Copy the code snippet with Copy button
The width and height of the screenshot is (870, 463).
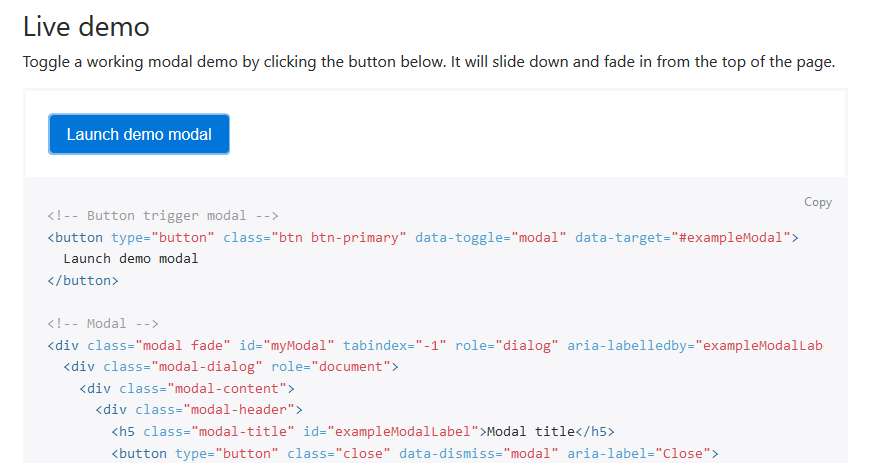(818, 202)
